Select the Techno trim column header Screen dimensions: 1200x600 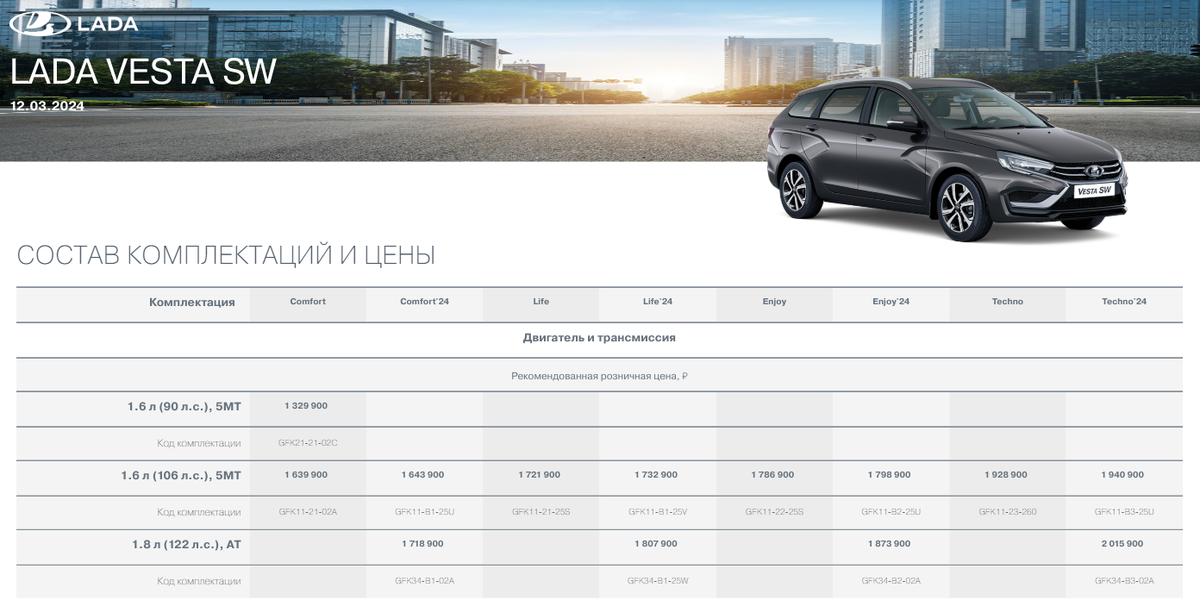coord(1008,301)
